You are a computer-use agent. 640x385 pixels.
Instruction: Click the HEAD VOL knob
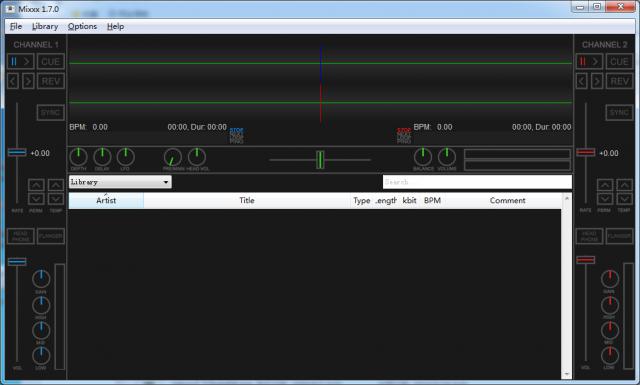(x=197, y=157)
